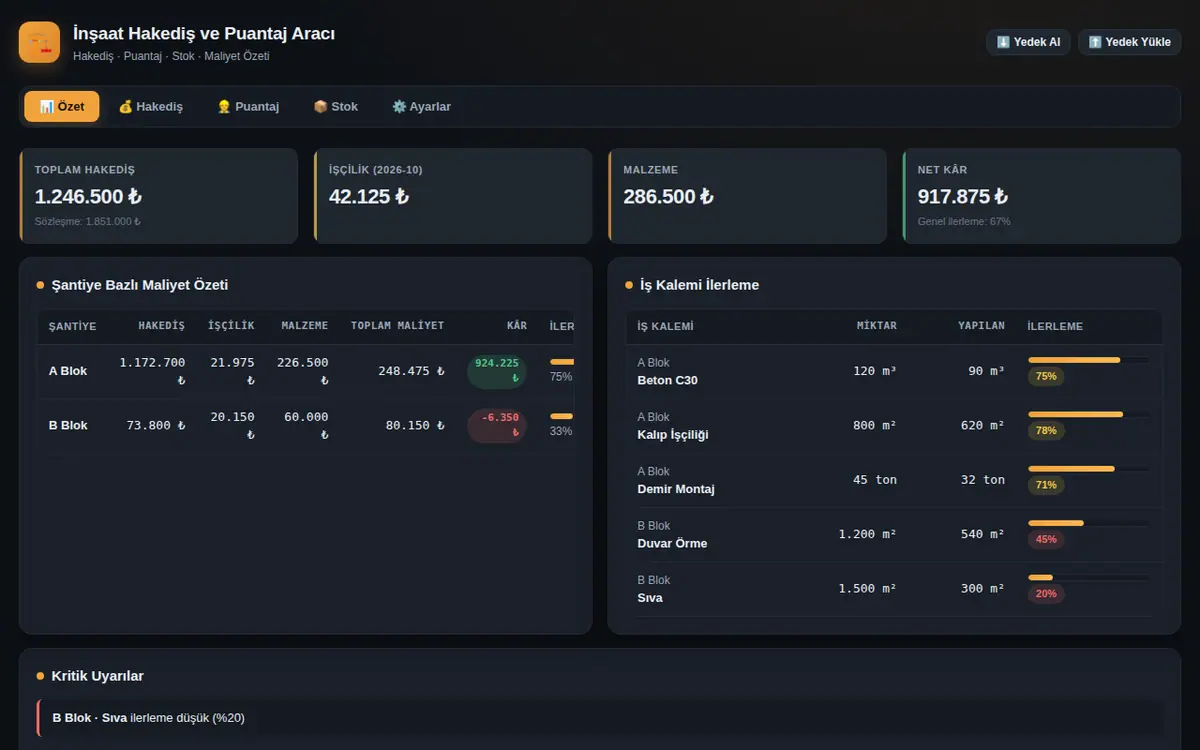
Task: Click the 924.225 ₺ profit badge
Action: point(497,371)
